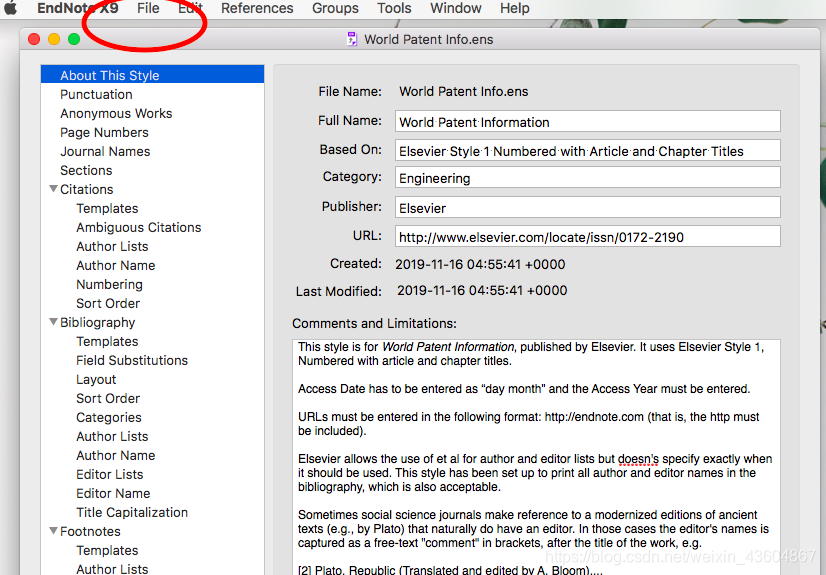Image resolution: width=826 pixels, height=575 pixels.
Task: Minimize the style window with yellow button
Action: (x=54, y=39)
